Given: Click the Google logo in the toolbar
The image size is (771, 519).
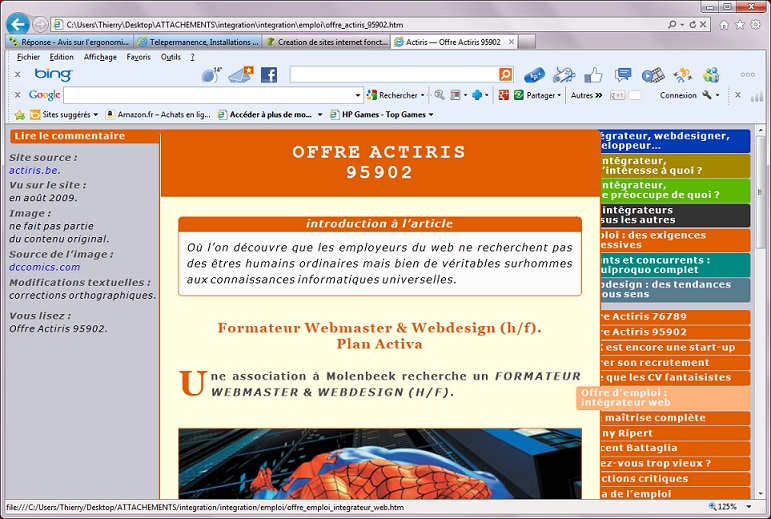Looking at the screenshot, I should tap(44, 95).
